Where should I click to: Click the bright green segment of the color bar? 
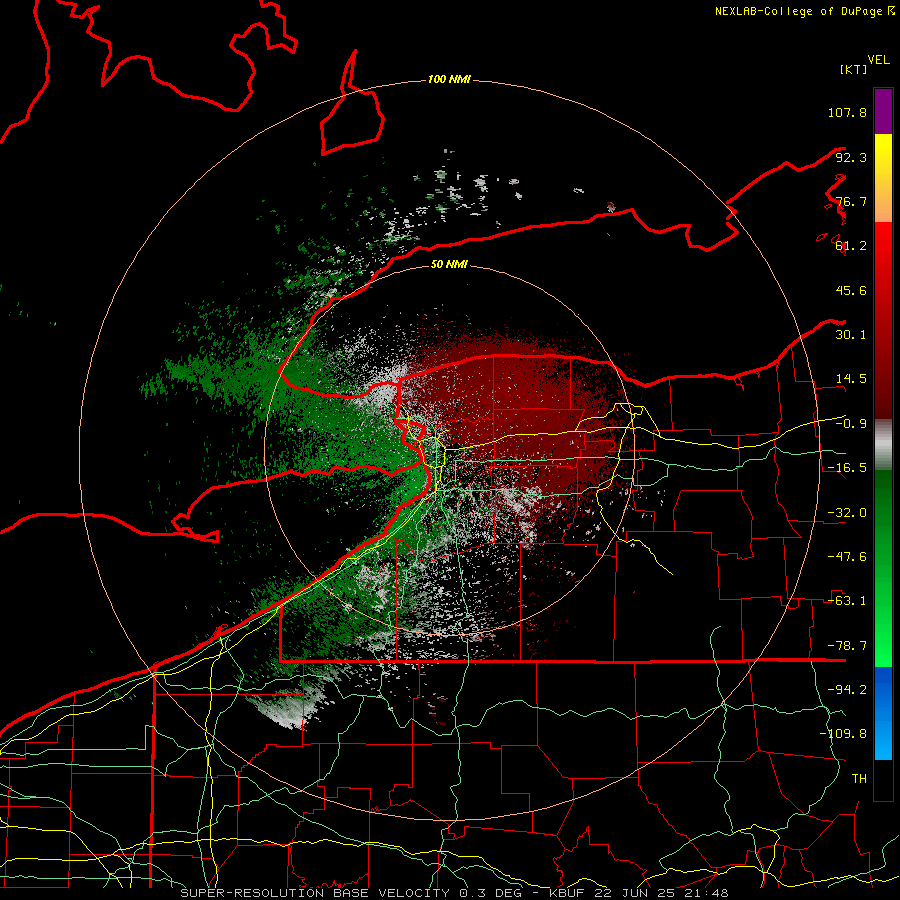pos(883,568)
